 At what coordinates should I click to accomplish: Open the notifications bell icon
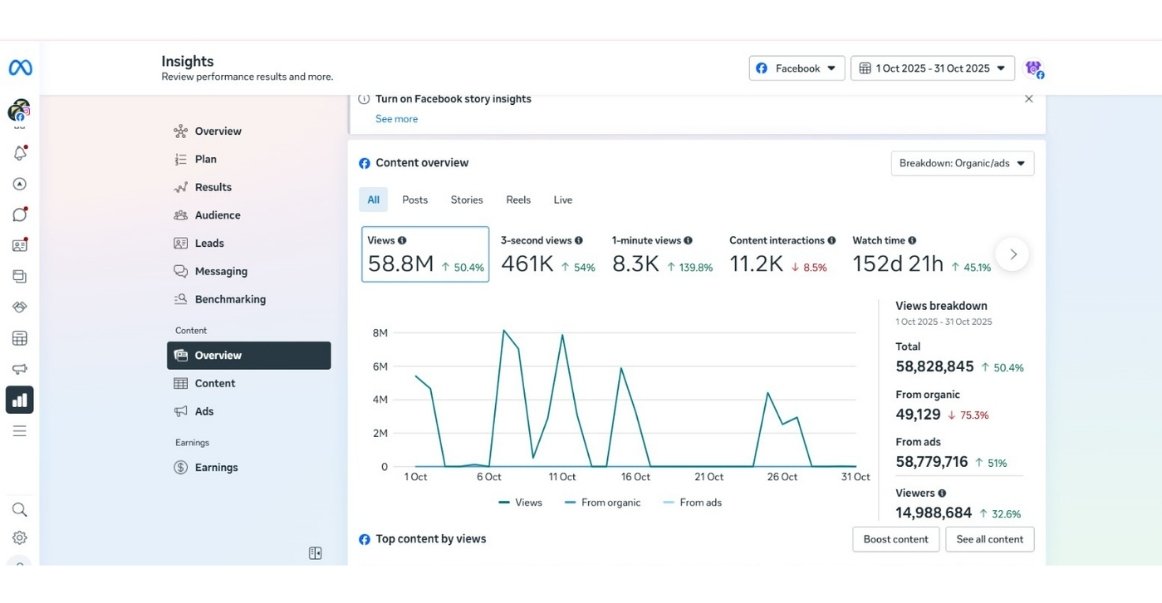pos(19,153)
